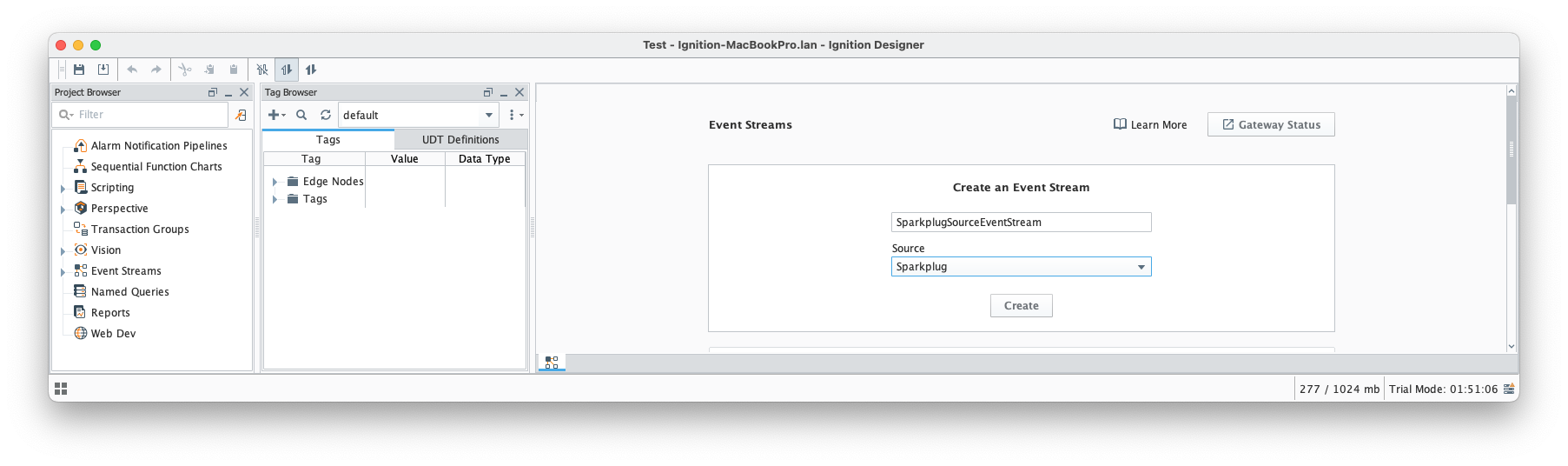Click the event stream name field
This screenshot has height=466, width=1568.
tap(1021, 223)
